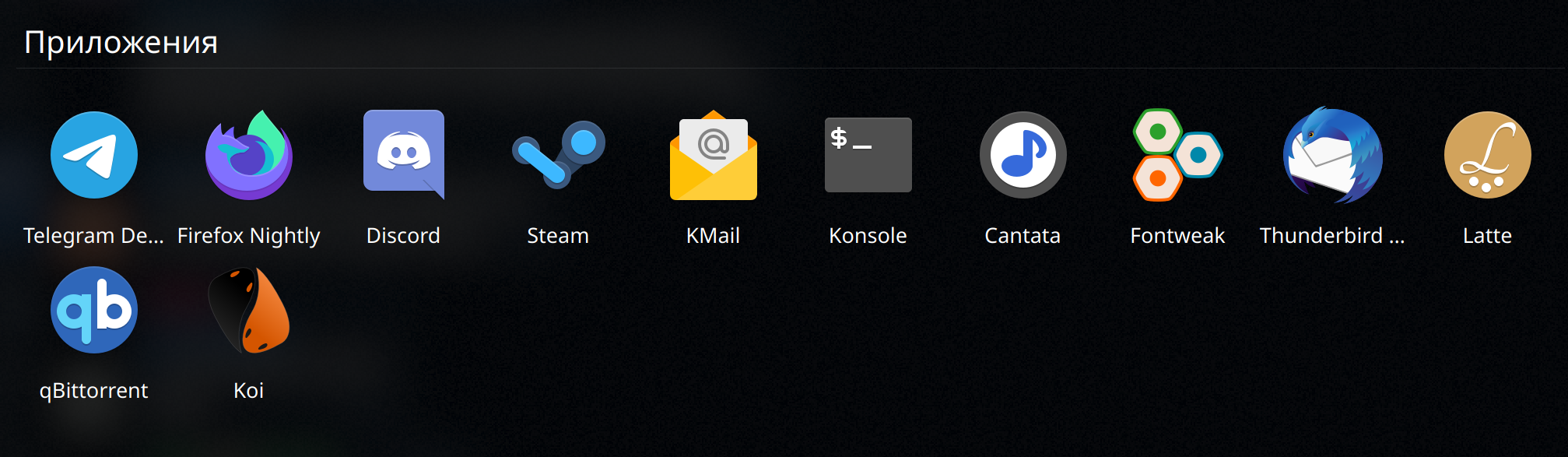Launch the Konsole terminal icon
This screenshot has width=1568, height=457.
point(868,155)
